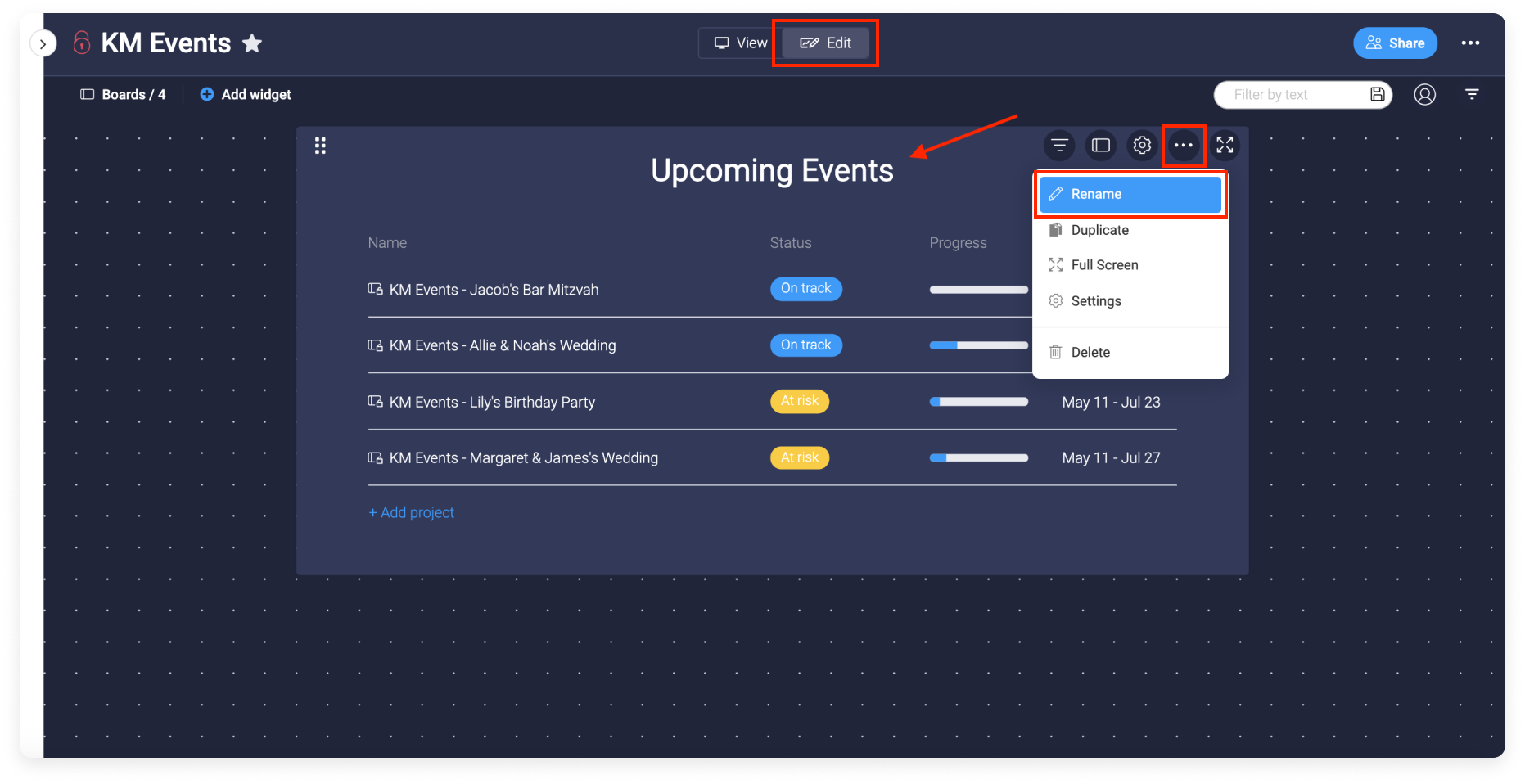Open the dashboard advanced filter icon at top right

tap(1472, 95)
